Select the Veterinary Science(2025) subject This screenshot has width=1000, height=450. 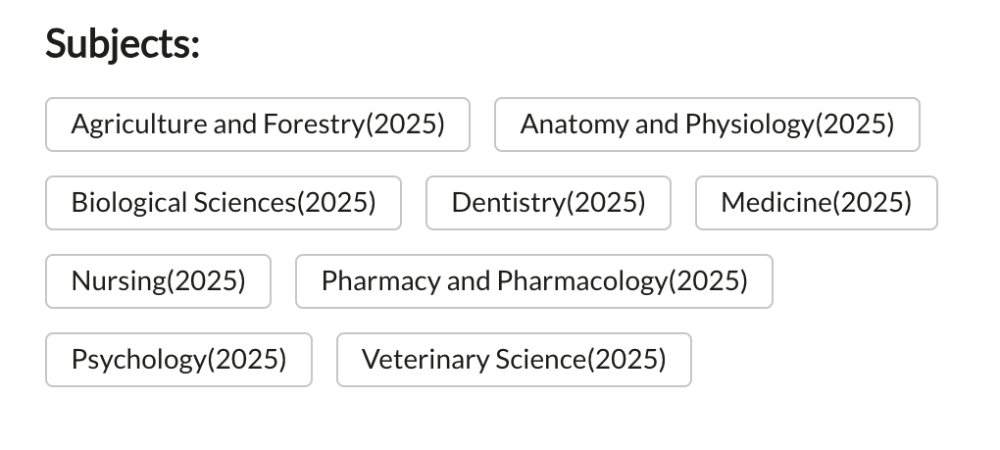point(513,359)
